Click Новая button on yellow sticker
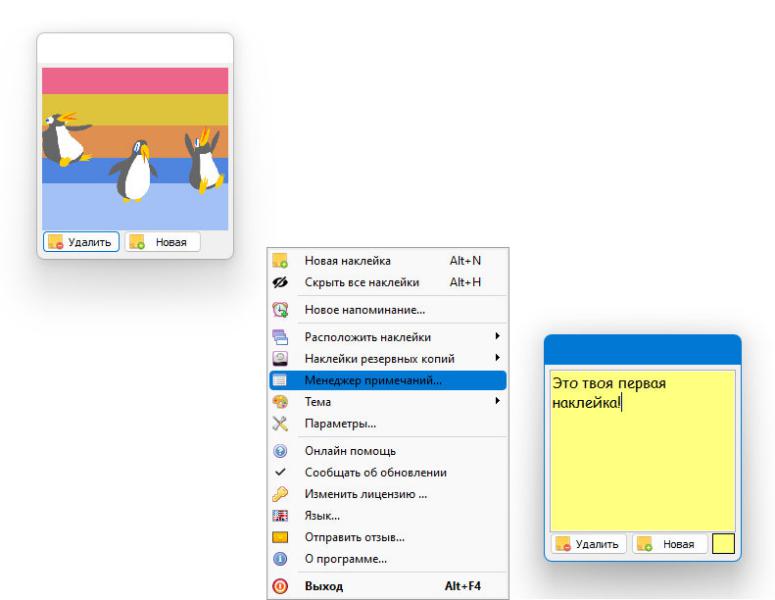The width and height of the screenshot is (775, 600). click(x=670, y=544)
